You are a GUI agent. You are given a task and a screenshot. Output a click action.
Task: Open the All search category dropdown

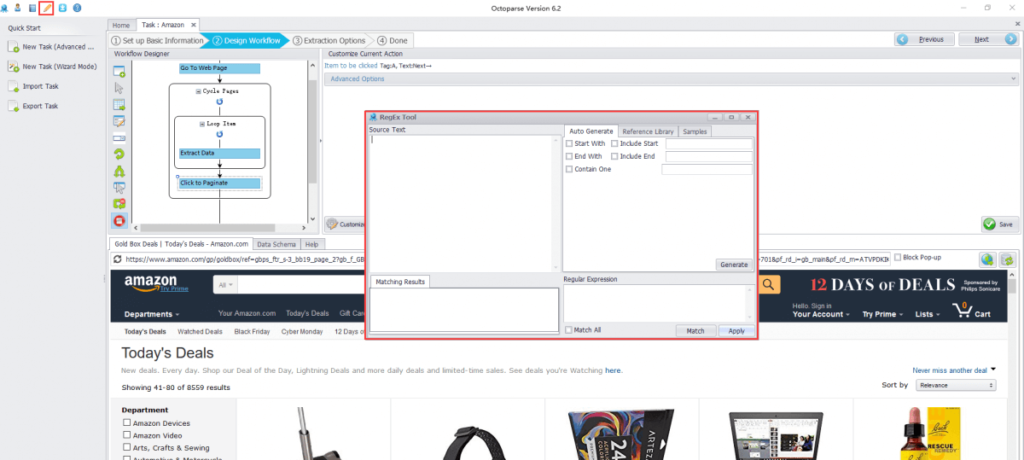click(x=226, y=286)
